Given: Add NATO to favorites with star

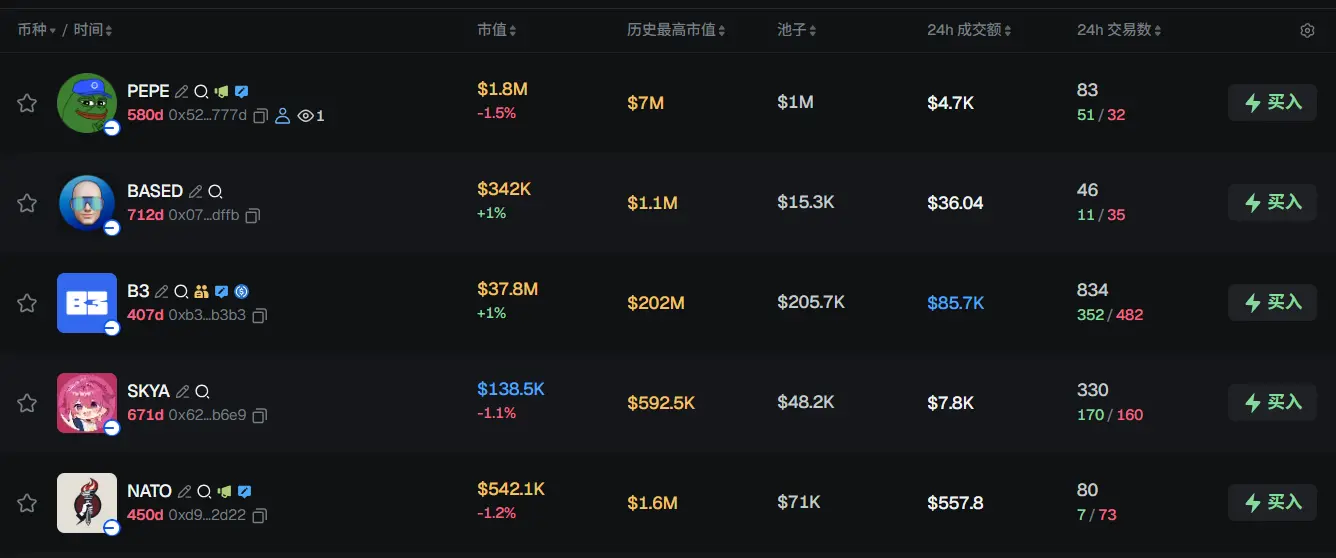Looking at the screenshot, I should click(x=27, y=503).
